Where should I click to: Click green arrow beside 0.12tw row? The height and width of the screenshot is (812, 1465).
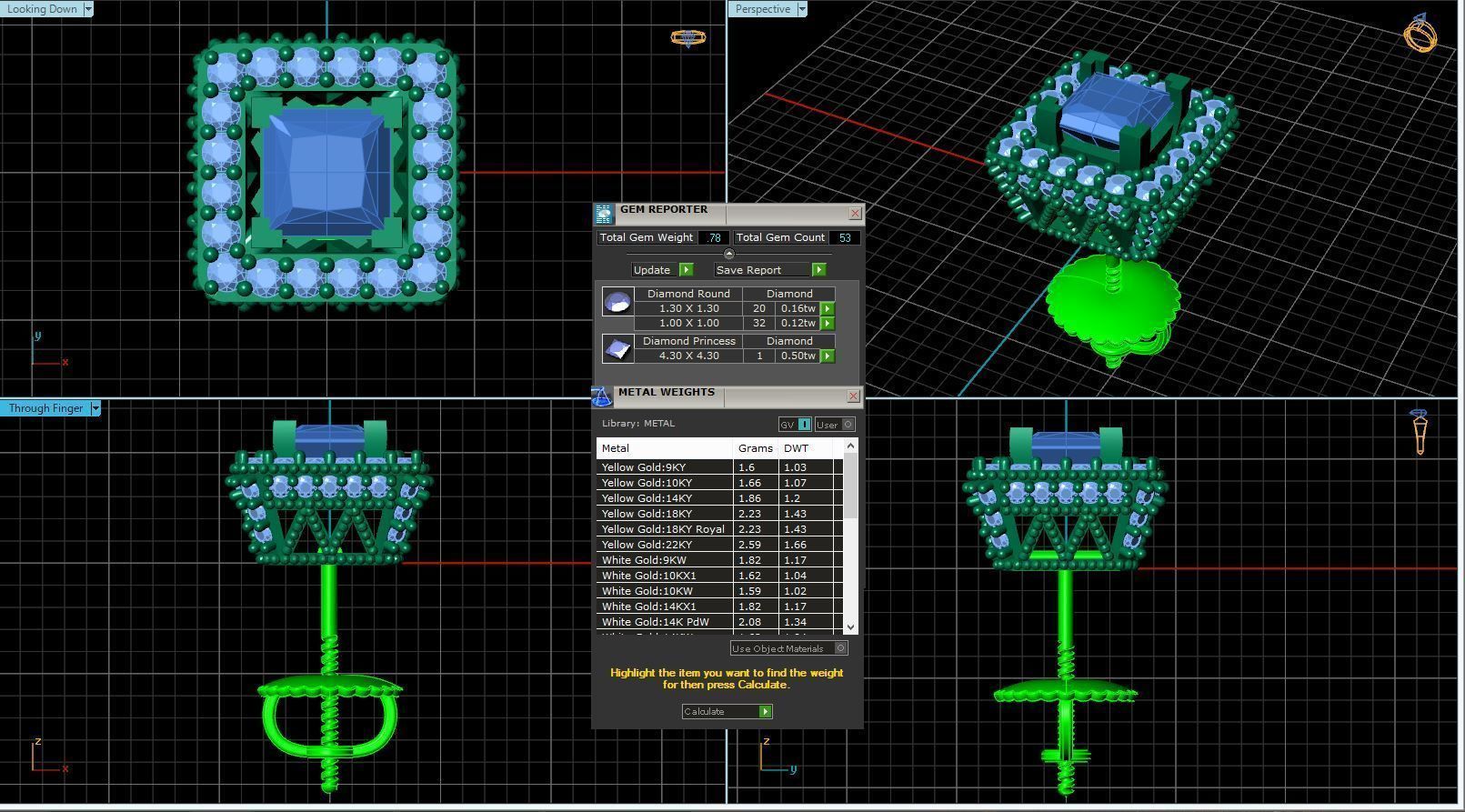(x=828, y=323)
